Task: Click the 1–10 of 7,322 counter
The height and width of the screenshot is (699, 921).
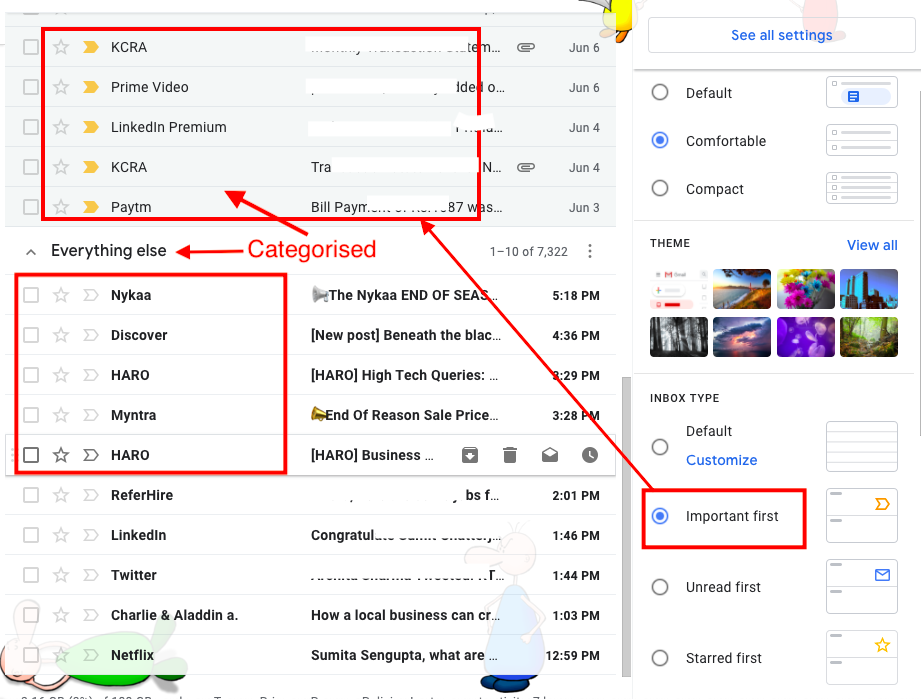Action: click(529, 251)
